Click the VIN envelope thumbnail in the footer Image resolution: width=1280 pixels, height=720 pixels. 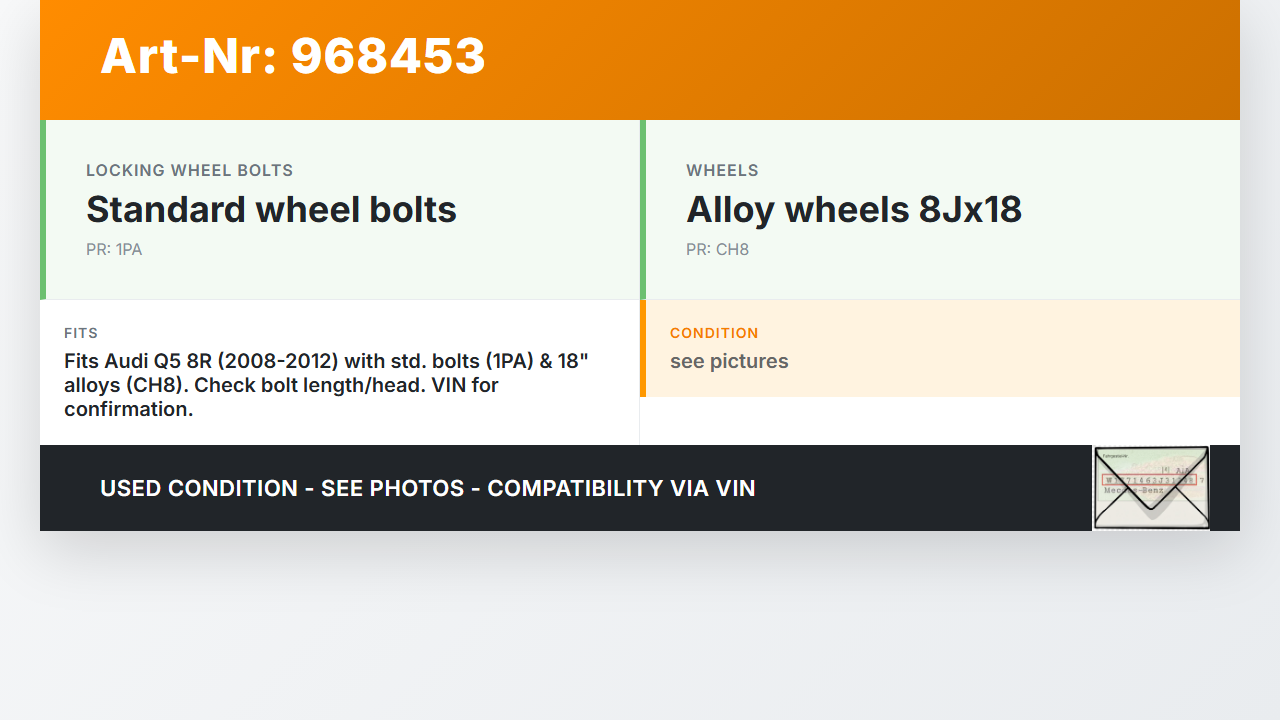[x=1151, y=488]
